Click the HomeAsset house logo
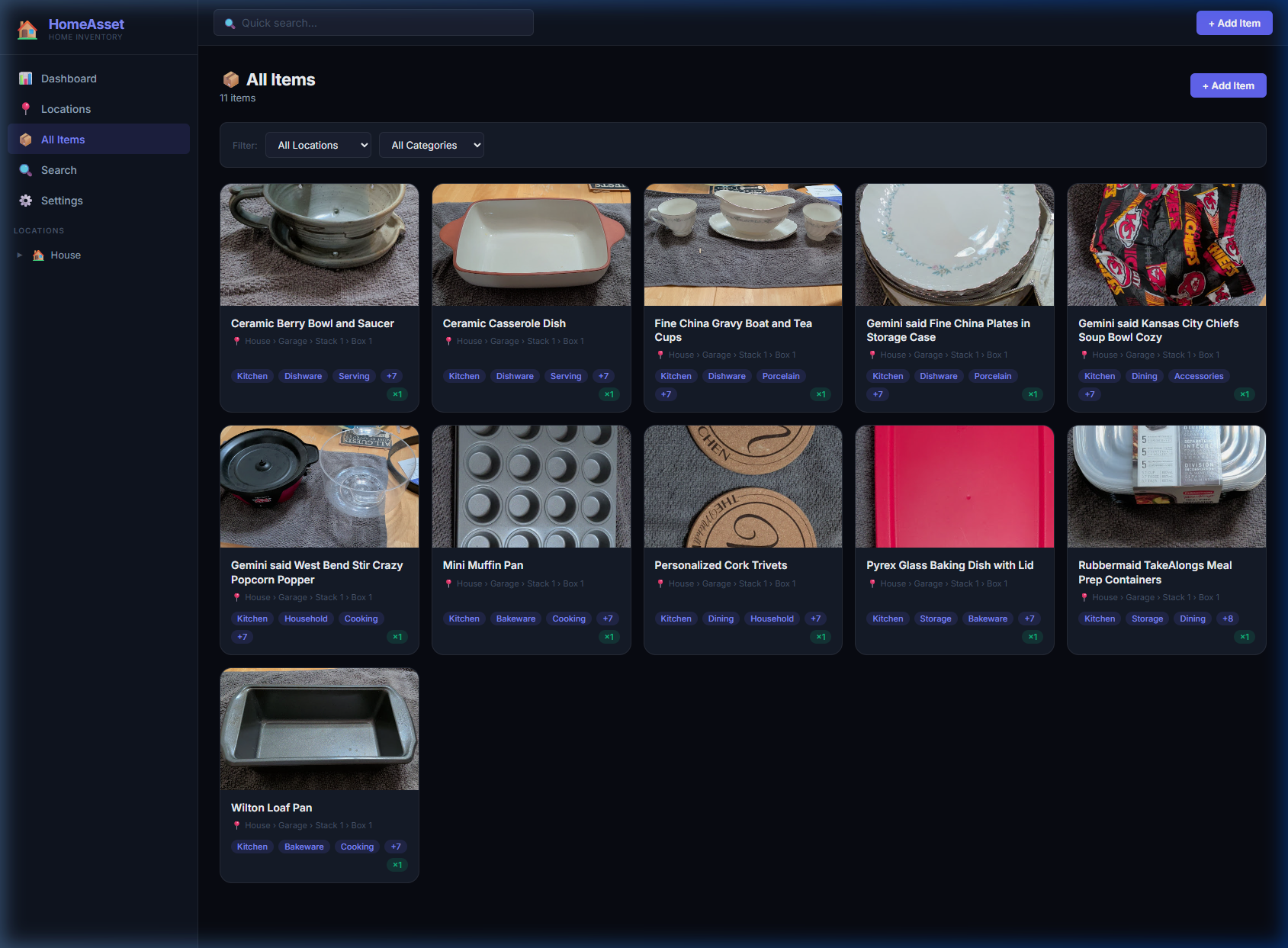Viewport: 1288px width, 948px height. pyautogui.click(x=27, y=29)
